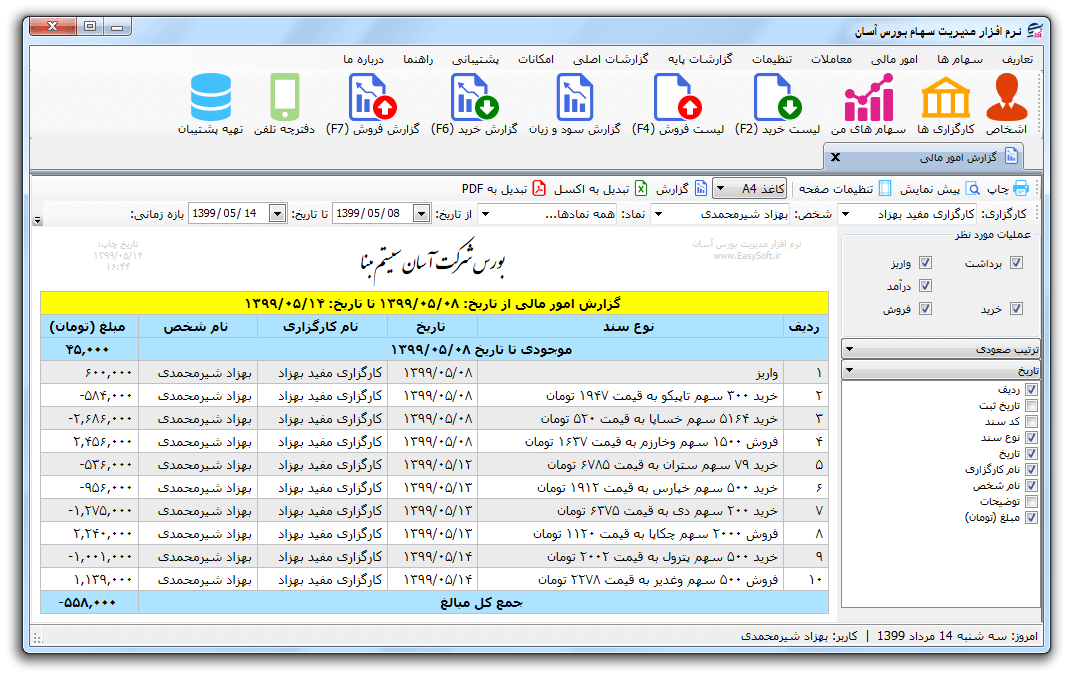Click نوع سند column header
1070x676 pixels.
coord(628,326)
